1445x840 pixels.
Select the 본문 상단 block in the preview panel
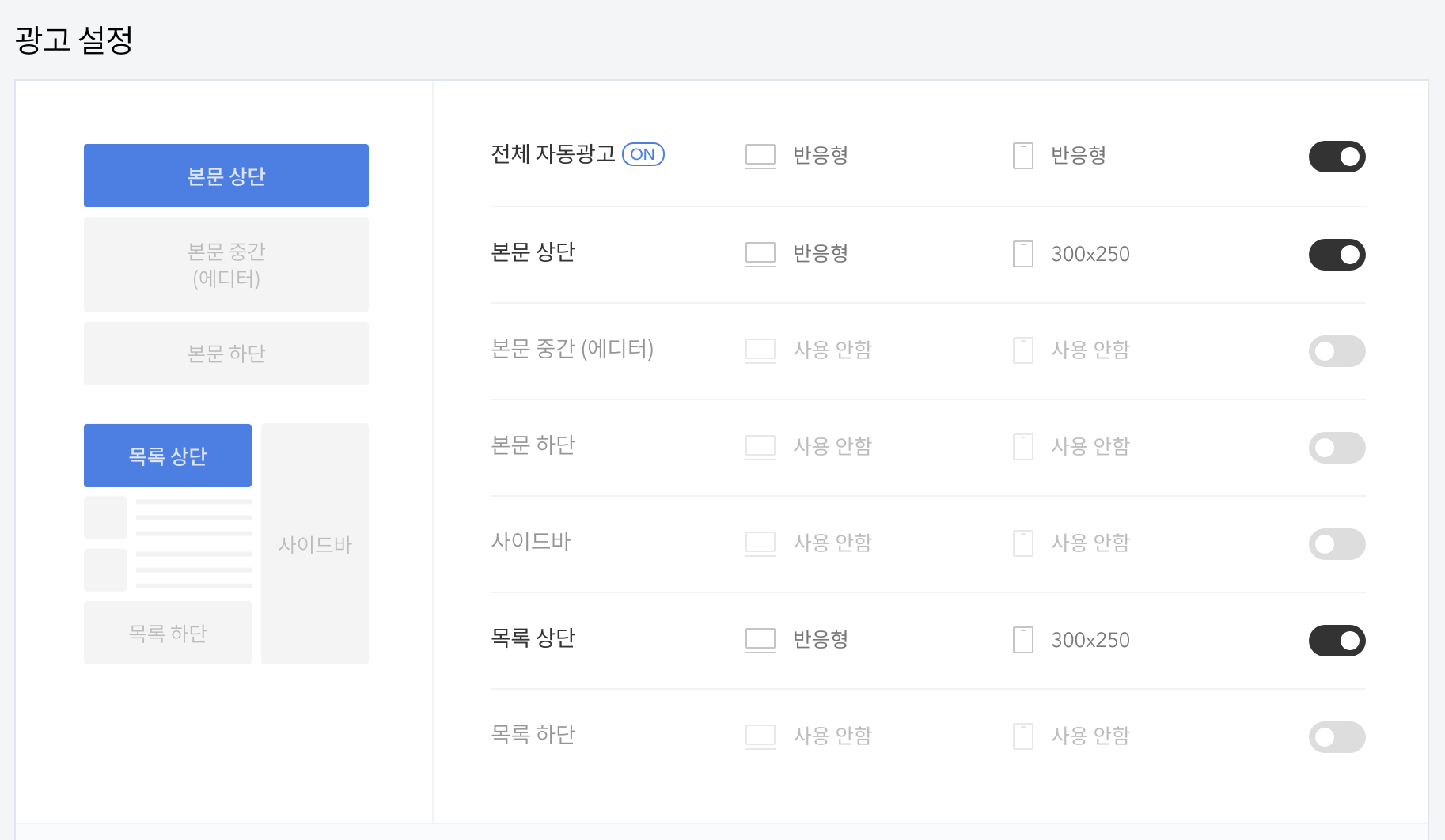point(226,175)
